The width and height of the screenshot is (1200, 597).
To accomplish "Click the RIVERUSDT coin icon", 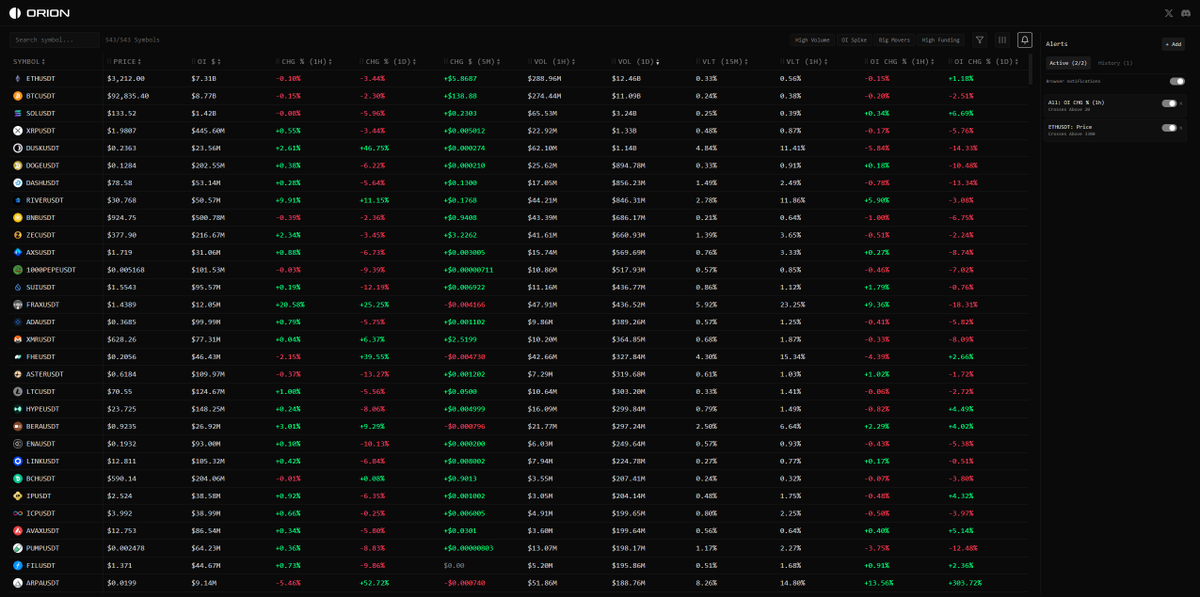I will click(x=18, y=200).
